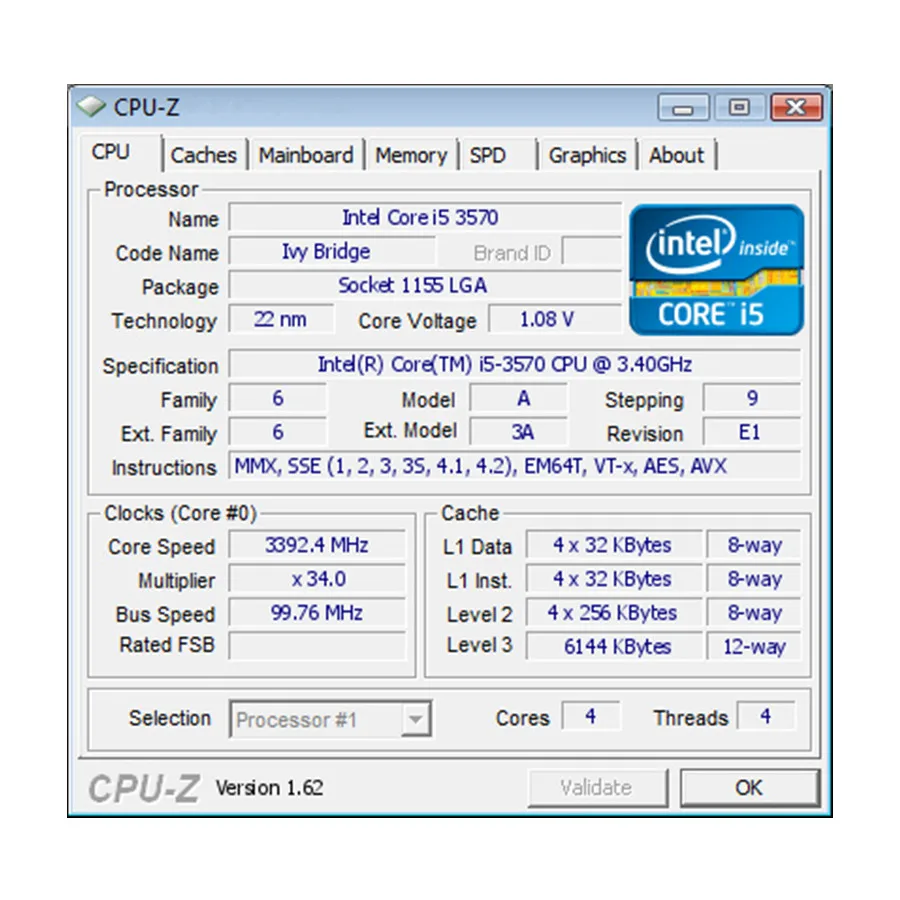The image size is (900, 900).
Task: Click the Cores count value
Action: point(591,716)
